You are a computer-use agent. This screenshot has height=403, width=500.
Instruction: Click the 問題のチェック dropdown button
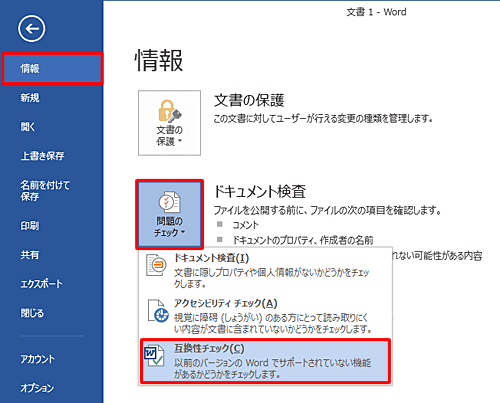tap(170, 214)
